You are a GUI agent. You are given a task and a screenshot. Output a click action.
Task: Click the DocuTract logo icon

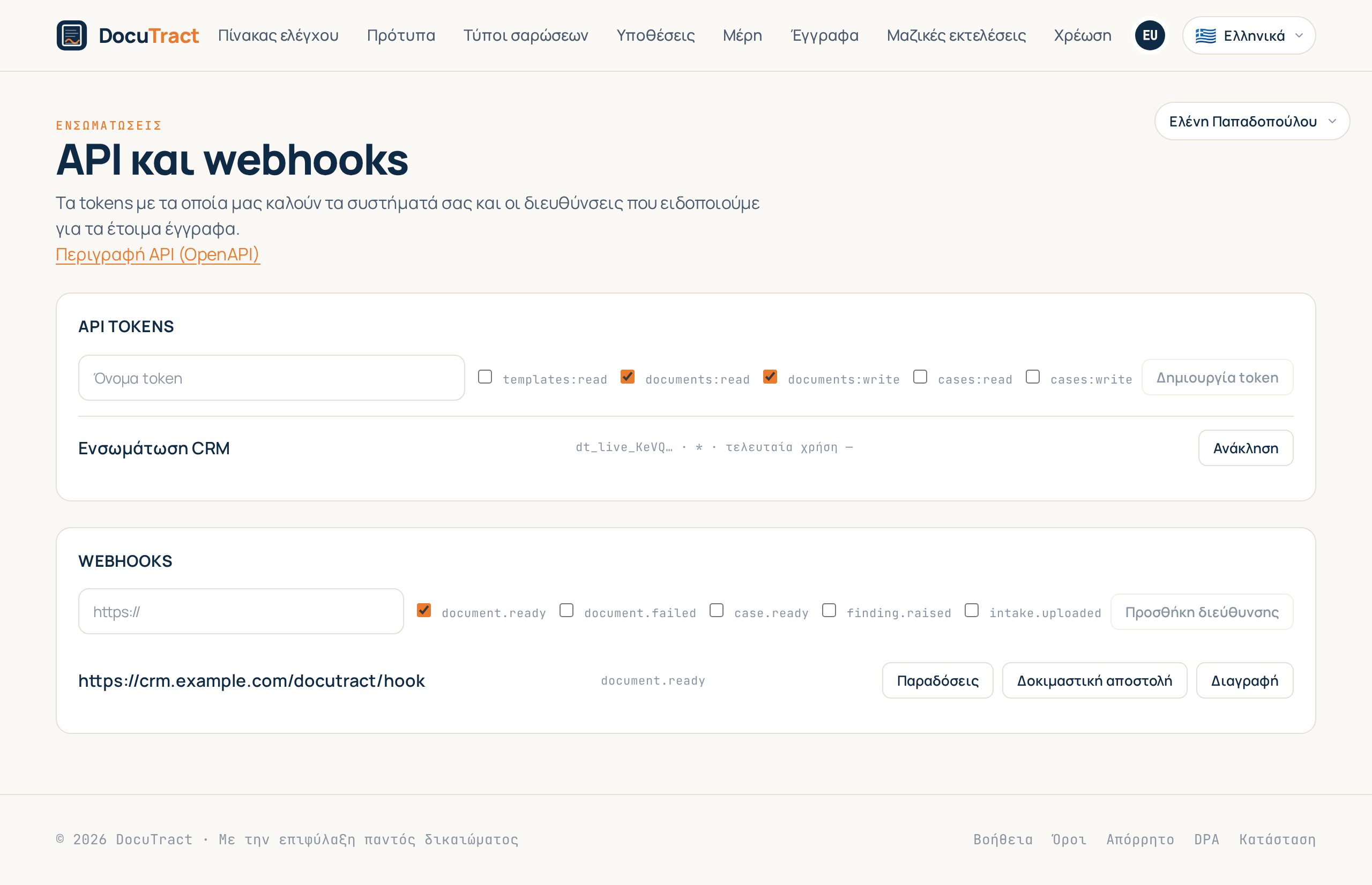click(x=72, y=36)
